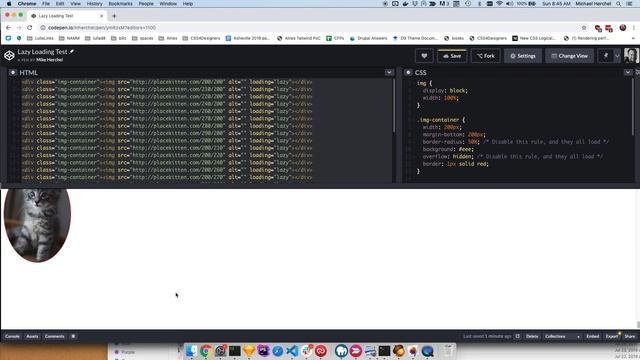Open the Comments panel
This screenshot has width=640, height=360.
point(55,336)
